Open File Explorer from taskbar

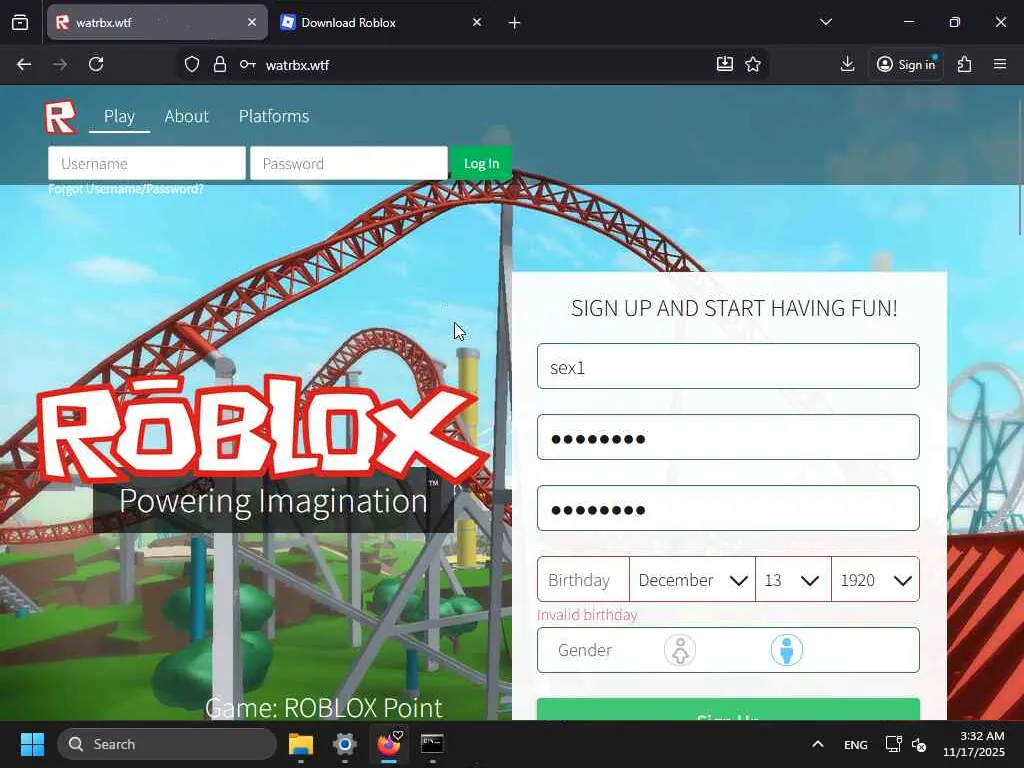coord(301,744)
